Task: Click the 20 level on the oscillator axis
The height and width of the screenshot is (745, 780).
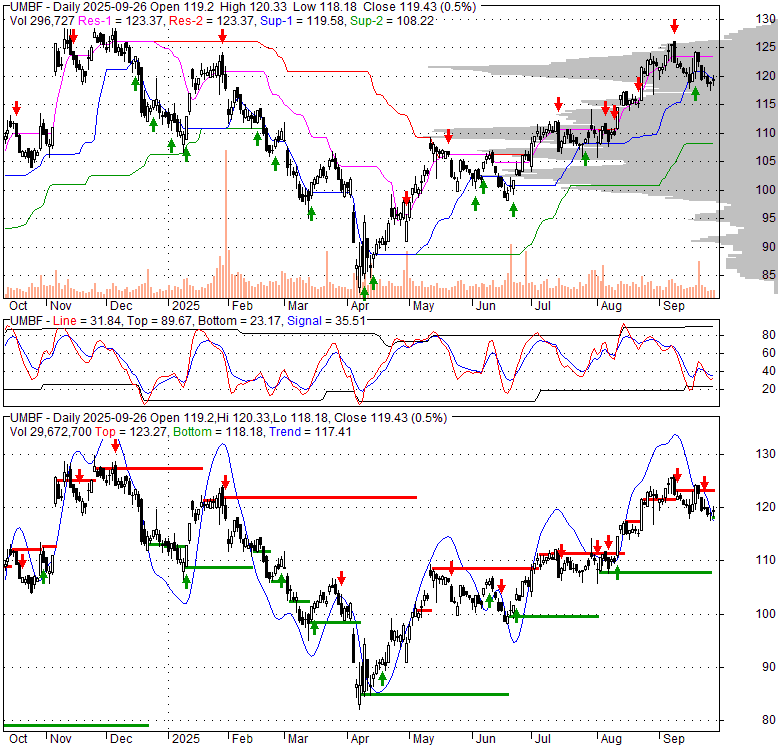Action: tap(769, 388)
